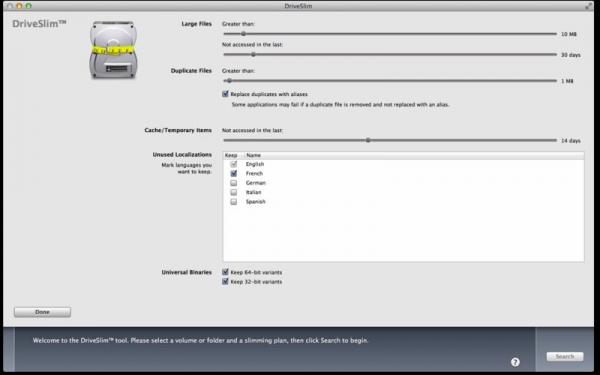Enable keeping the Italian localization

click(x=233, y=192)
